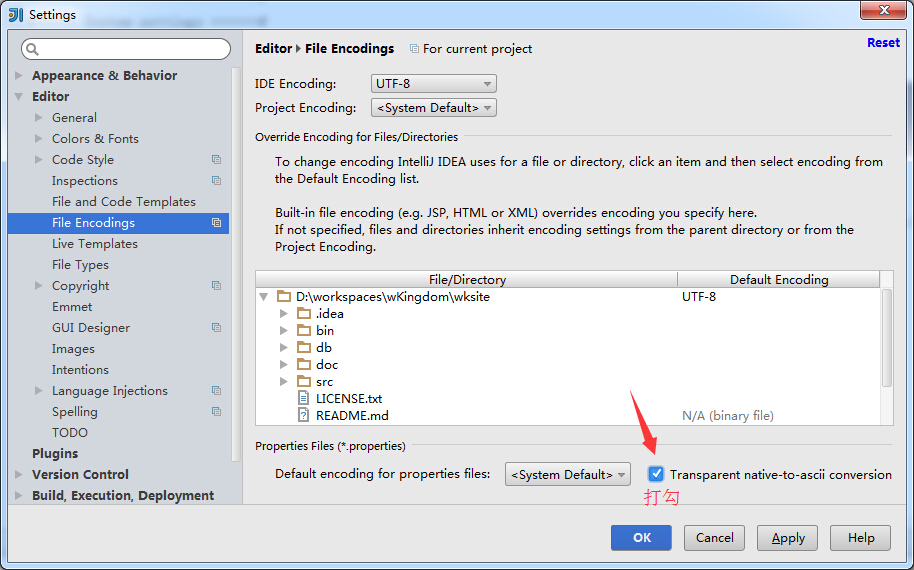Image resolution: width=914 pixels, height=570 pixels.
Task: Click the search magnifier icon in settings
Action: (32, 50)
